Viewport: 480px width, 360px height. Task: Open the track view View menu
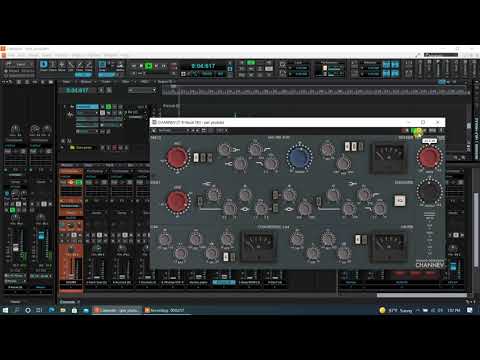pyautogui.click(x=67, y=81)
